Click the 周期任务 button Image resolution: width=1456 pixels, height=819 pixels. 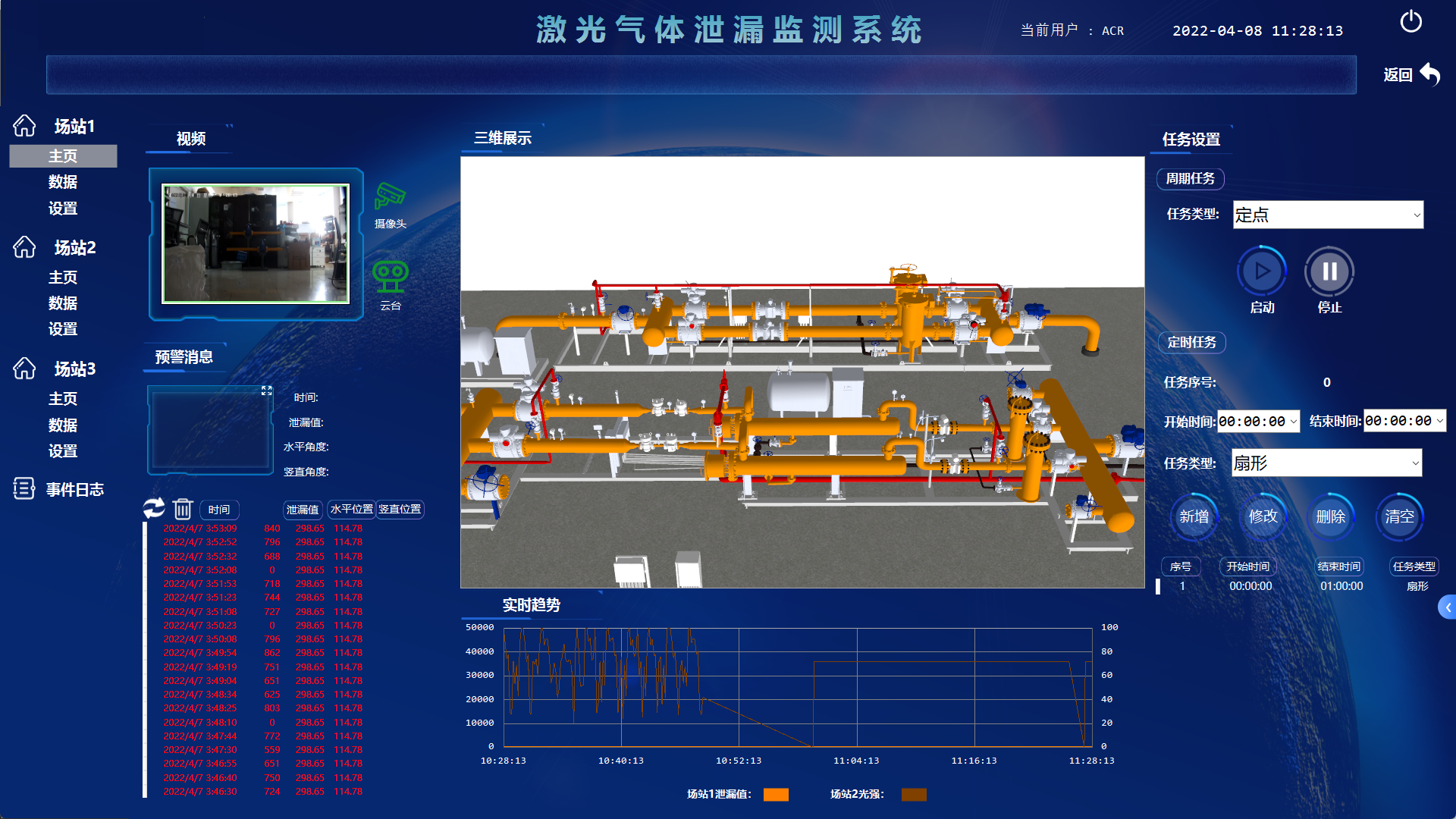[1191, 178]
